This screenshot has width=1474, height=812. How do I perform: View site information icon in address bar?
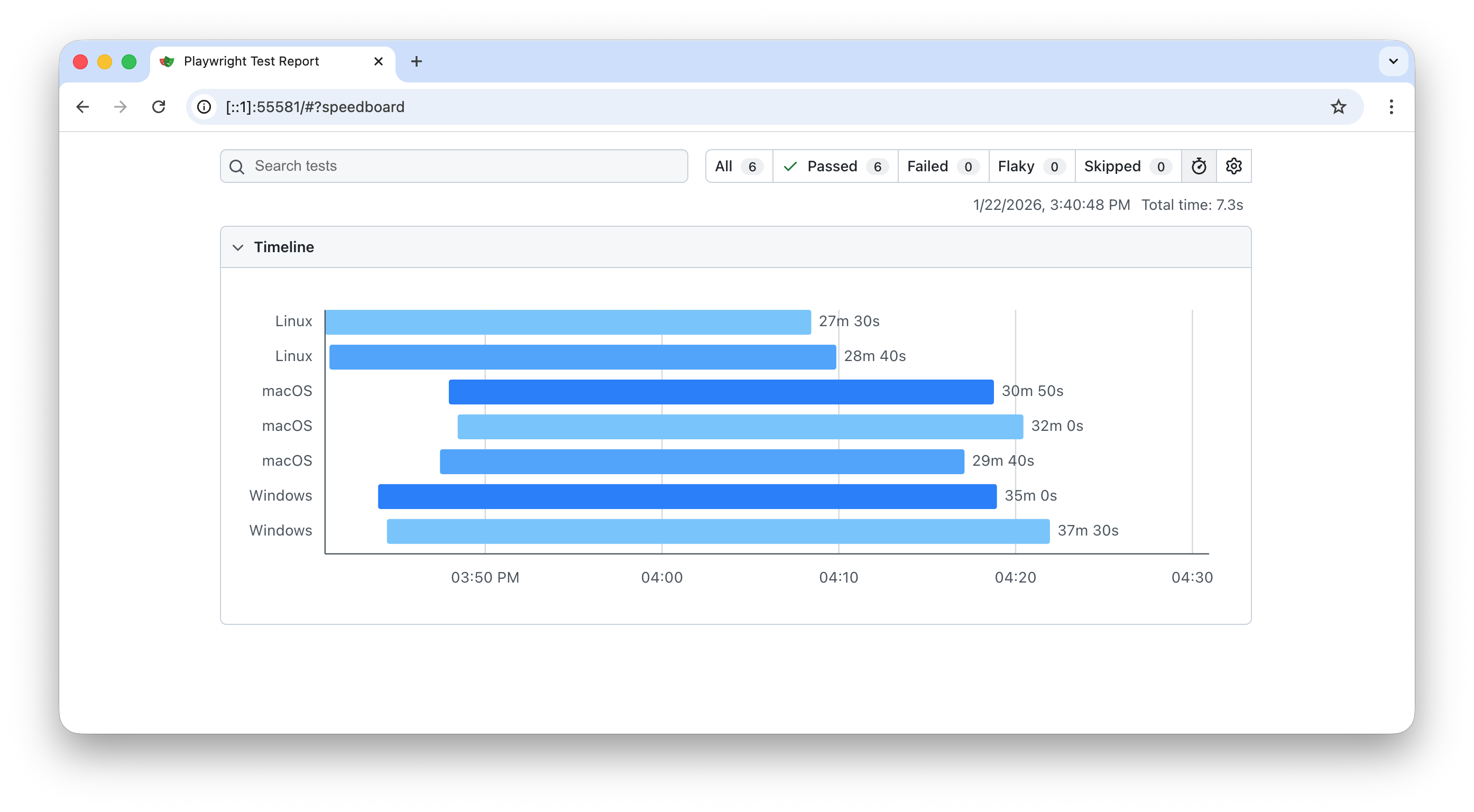point(204,107)
